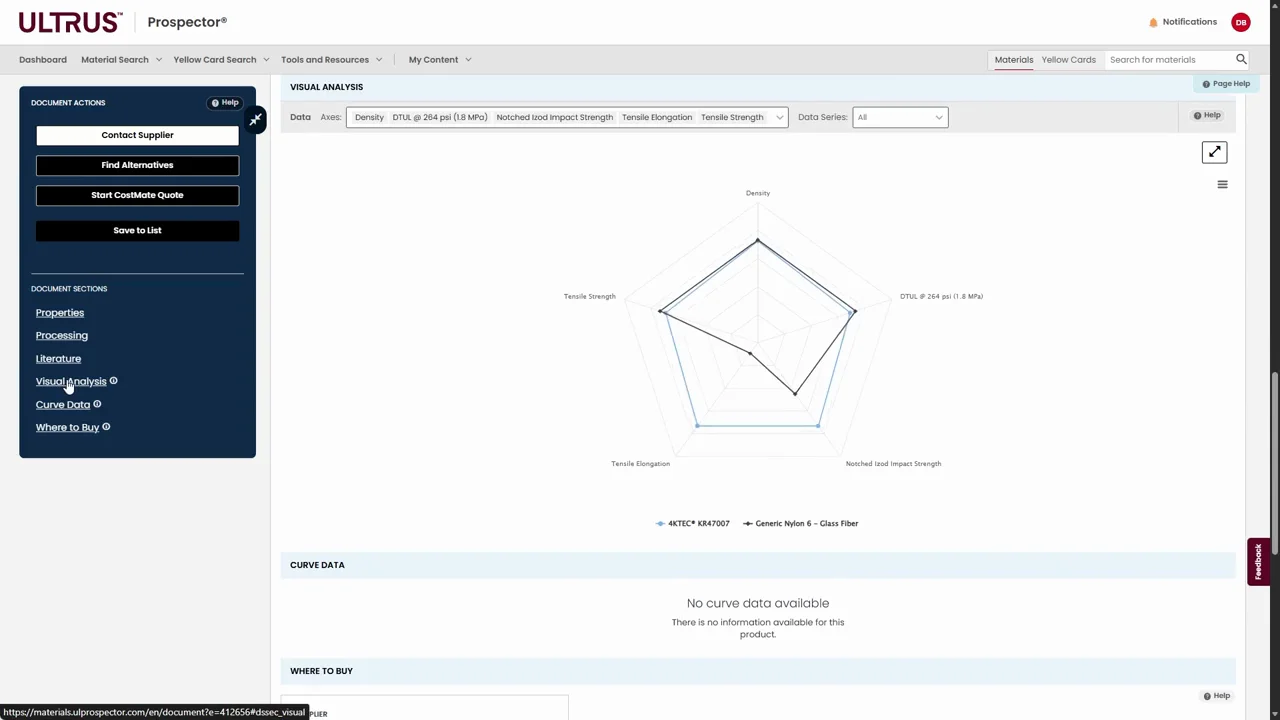Screen dimensions: 1280x720
Task: Click Start CostMate Quote button
Action: click(x=137, y=195)
